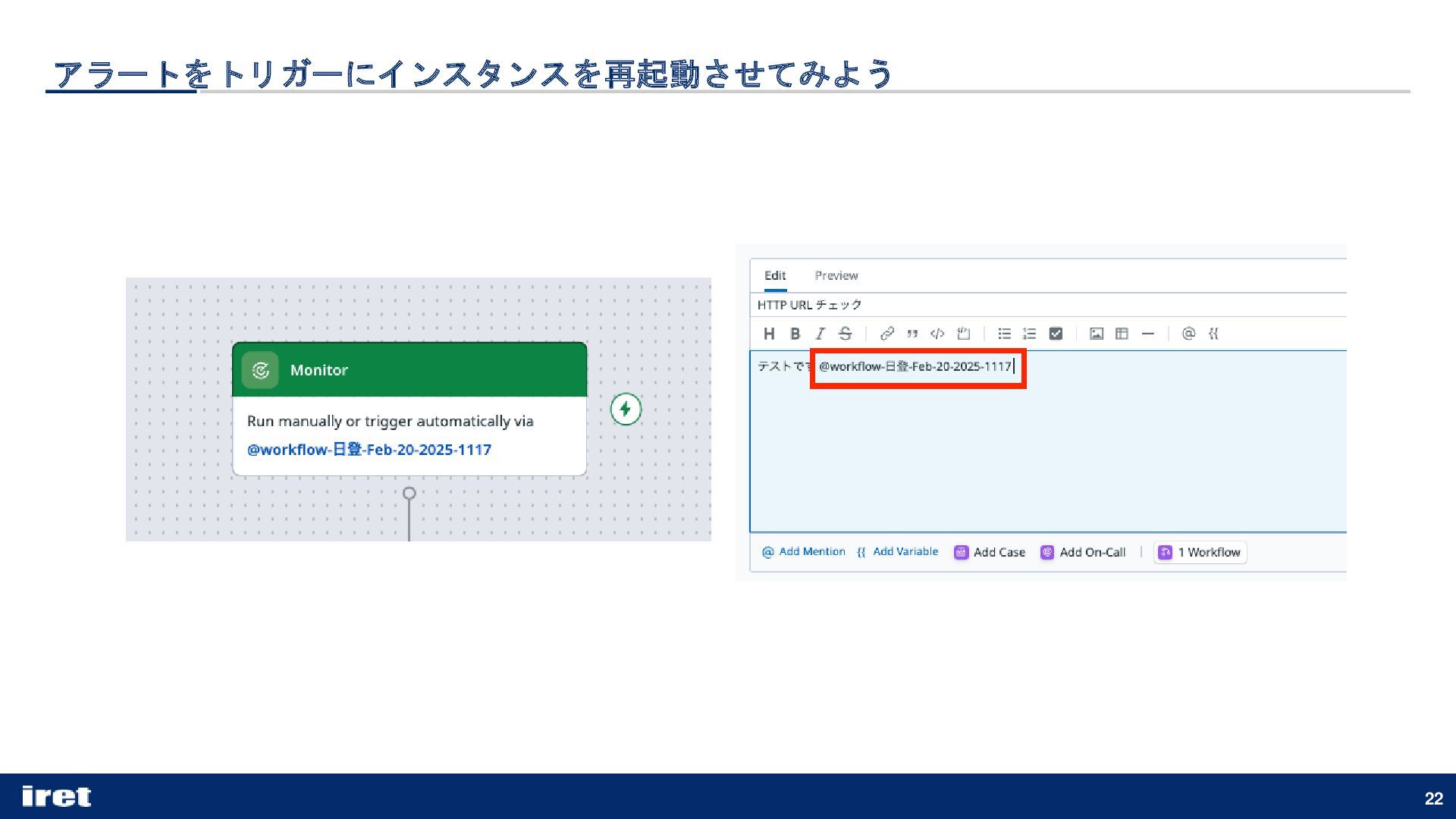Viewport: 1456px width, 819px height.
Task: Click the Monitor trigger icon in the node
Action: [260, 370]
